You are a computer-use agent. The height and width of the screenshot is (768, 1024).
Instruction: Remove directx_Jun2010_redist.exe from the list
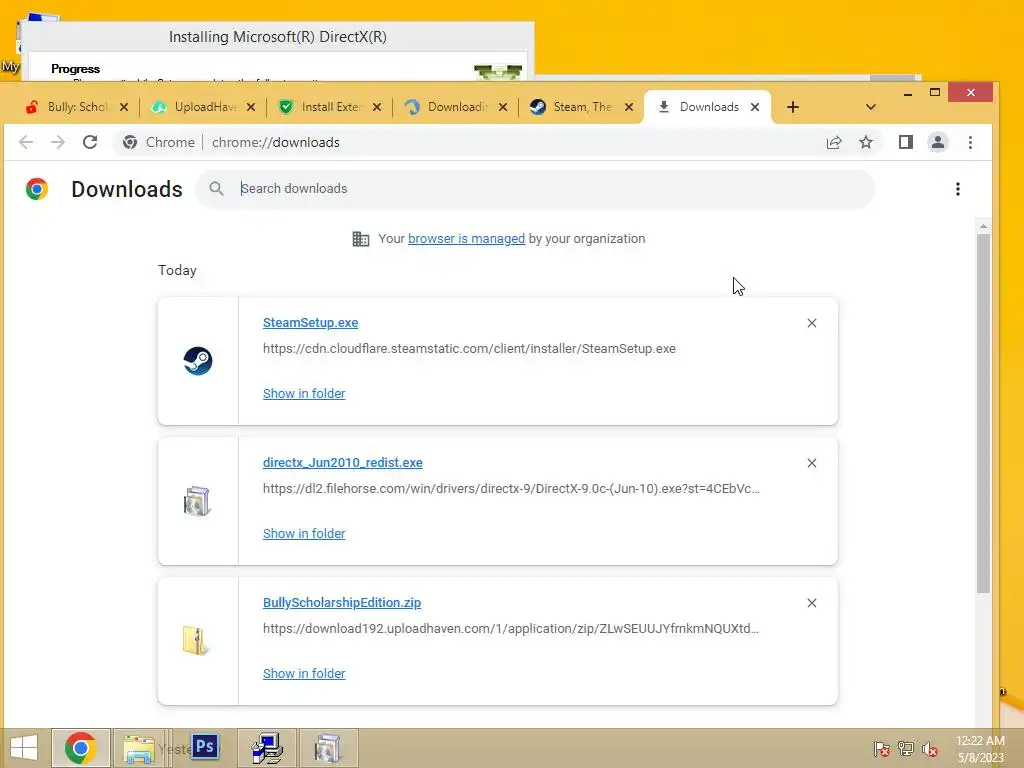tap(812, 463)
